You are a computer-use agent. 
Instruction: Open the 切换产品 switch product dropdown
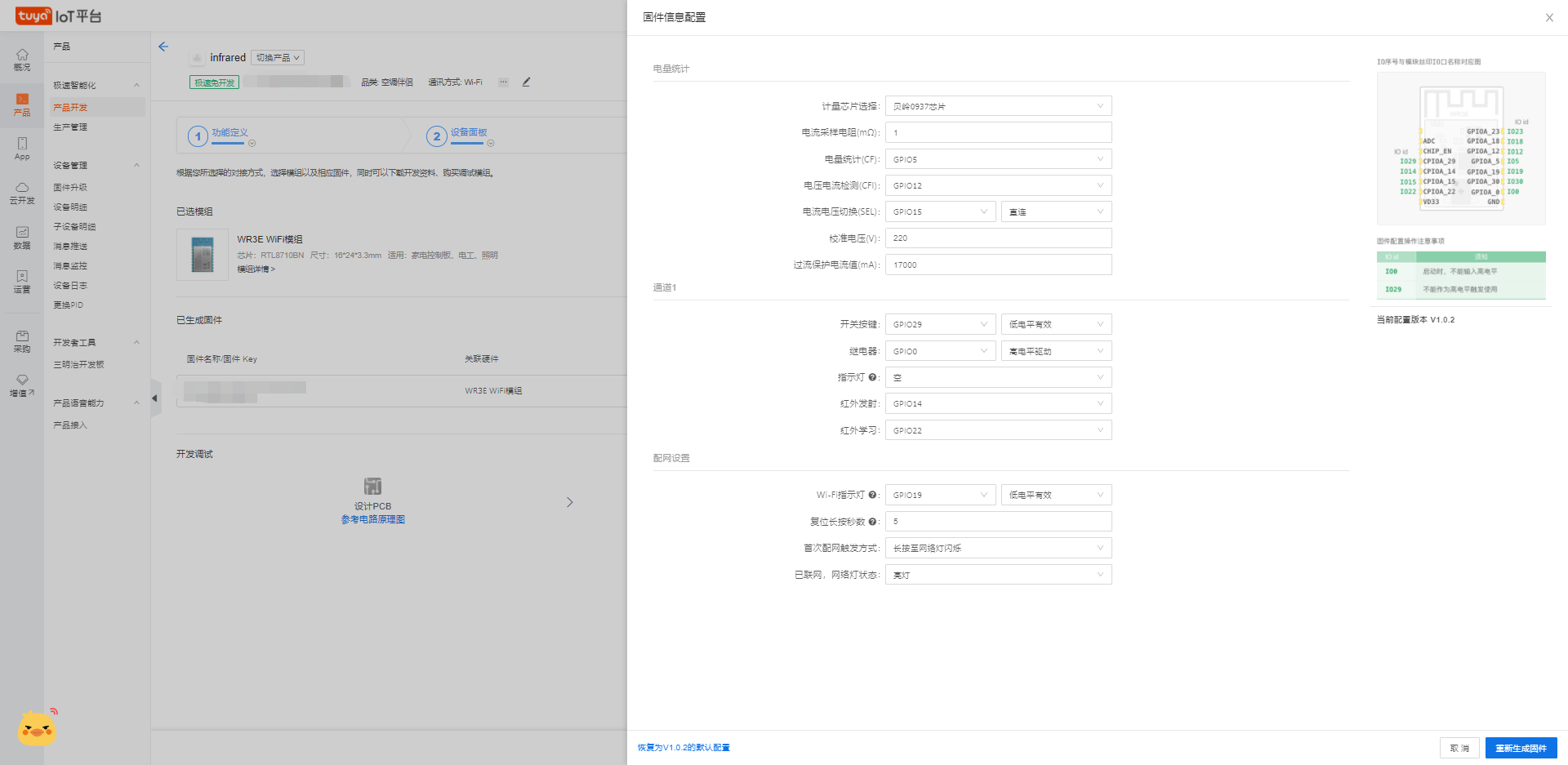[x=278, y=58]
